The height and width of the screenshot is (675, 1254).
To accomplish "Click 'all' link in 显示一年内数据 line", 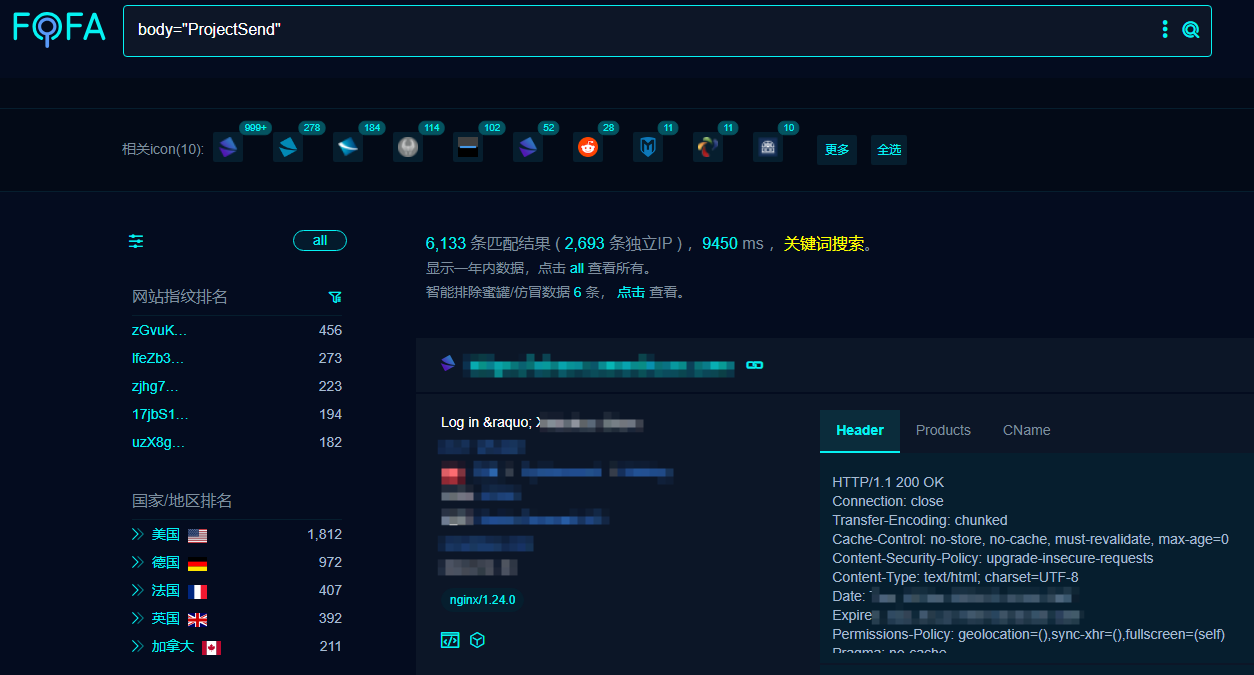I will [577, 268].
